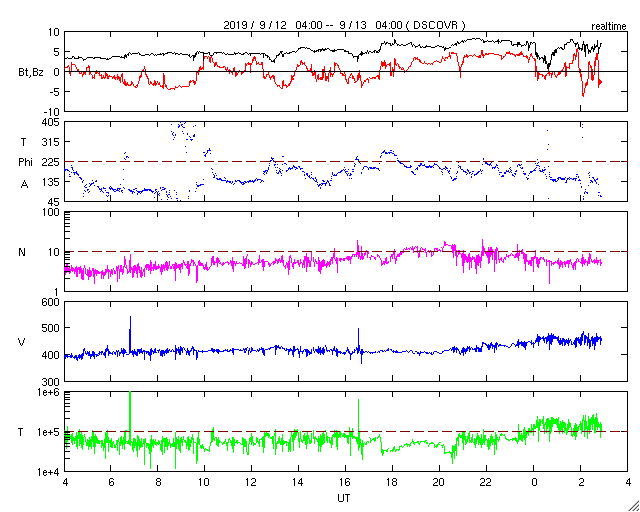Image resolution: width=640 pixels, height=512 pixels.
Task: Click the green temperature spike near 16.5 UT
Action: coord(358,416)
